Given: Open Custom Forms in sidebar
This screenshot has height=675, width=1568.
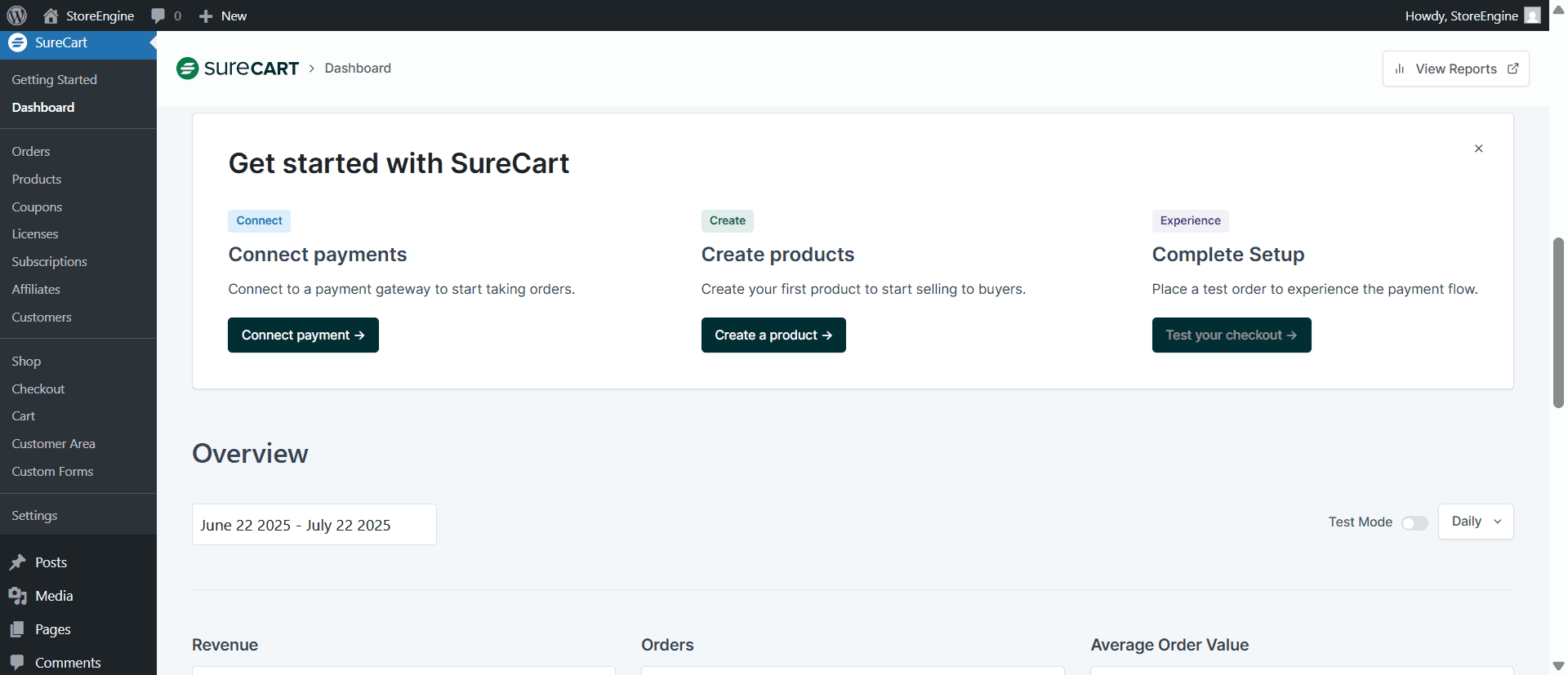Looking at the screenshot, I should click(52, 472).
